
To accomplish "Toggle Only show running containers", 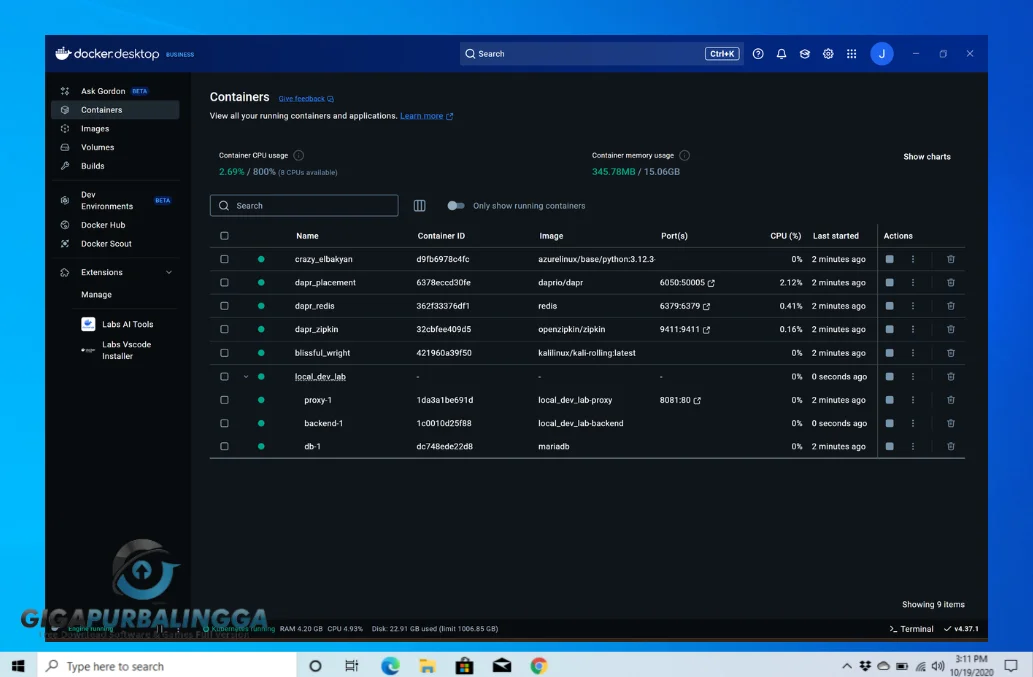I will pos(455,205).
